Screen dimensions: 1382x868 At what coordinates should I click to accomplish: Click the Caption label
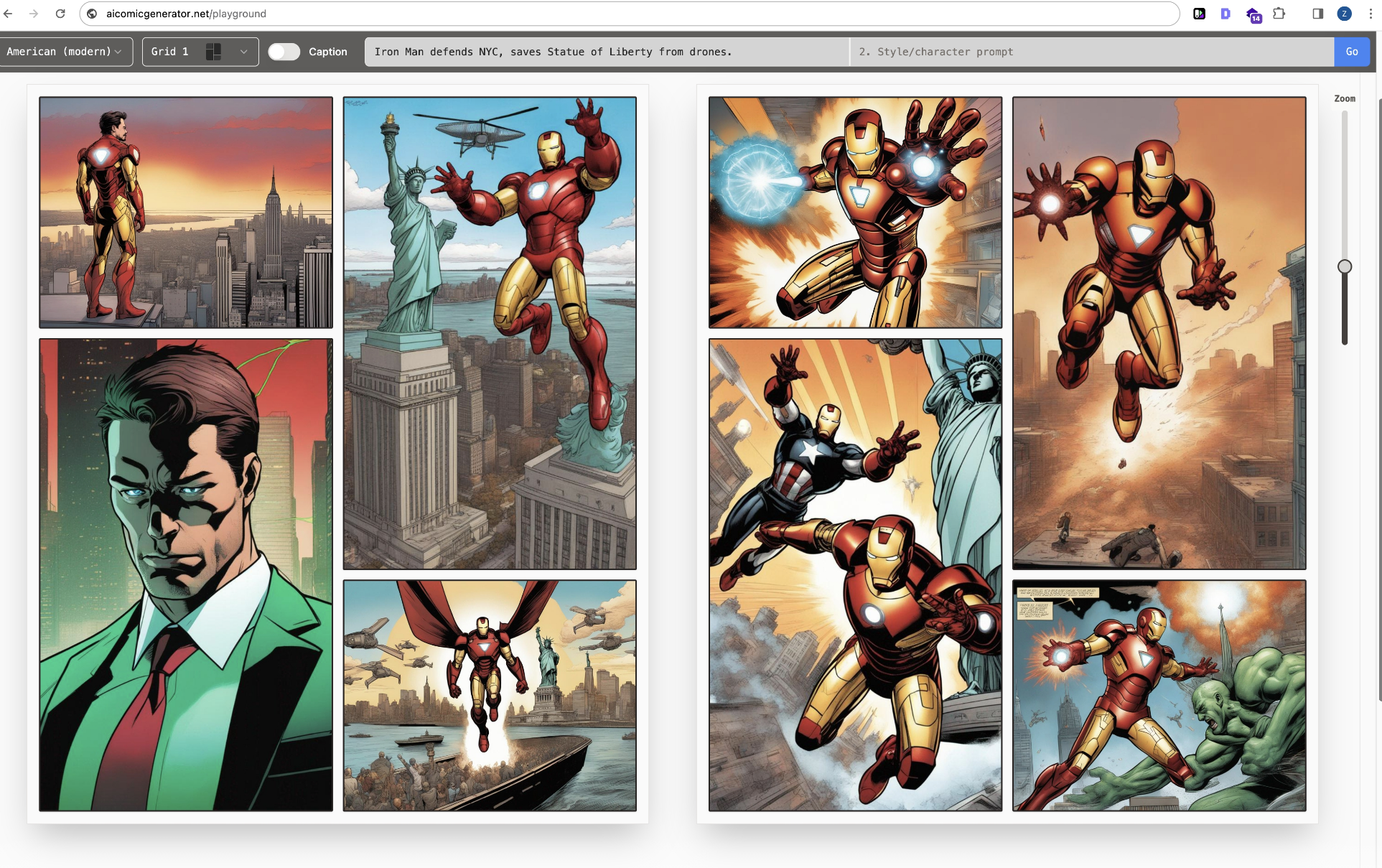coord(328,52)
